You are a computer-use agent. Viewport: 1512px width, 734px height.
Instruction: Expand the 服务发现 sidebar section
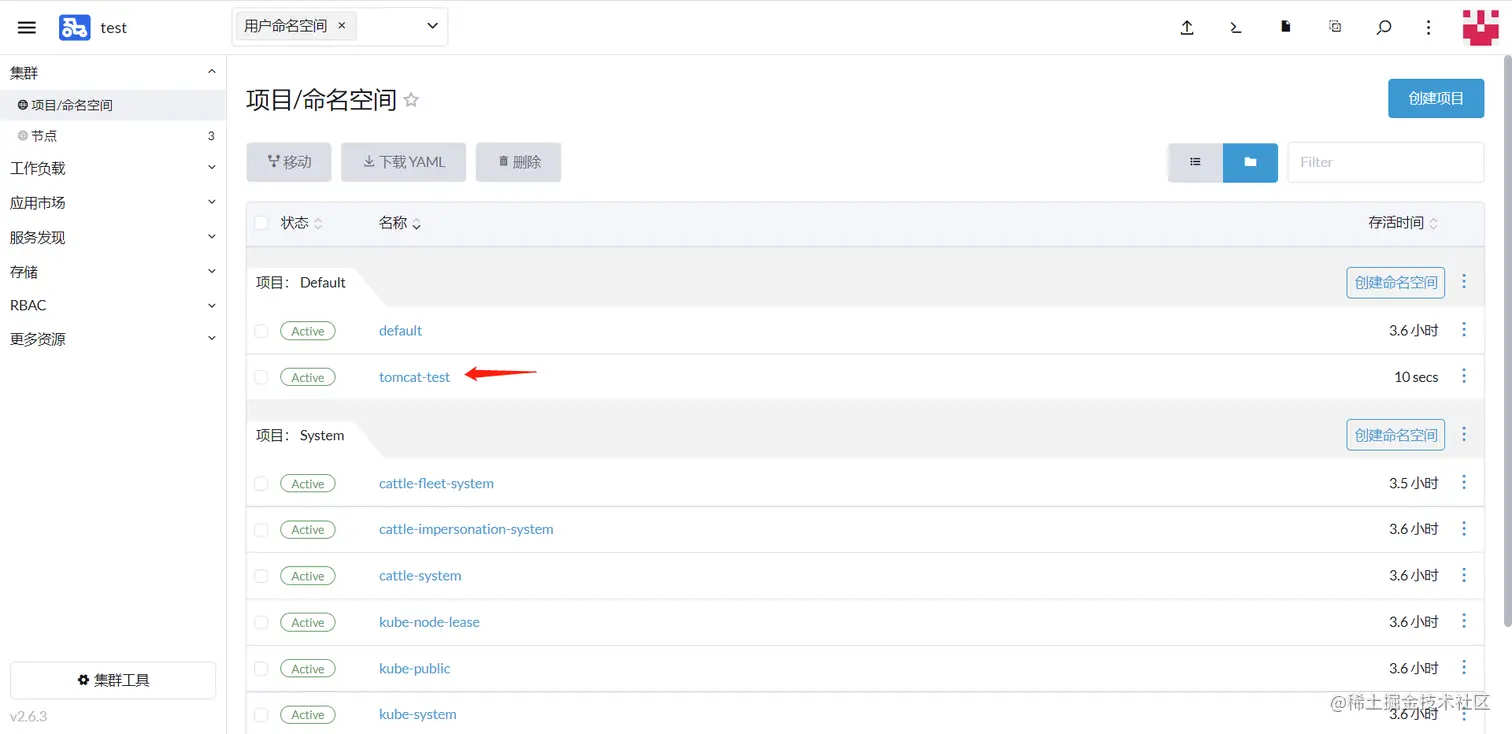(211, 237)
